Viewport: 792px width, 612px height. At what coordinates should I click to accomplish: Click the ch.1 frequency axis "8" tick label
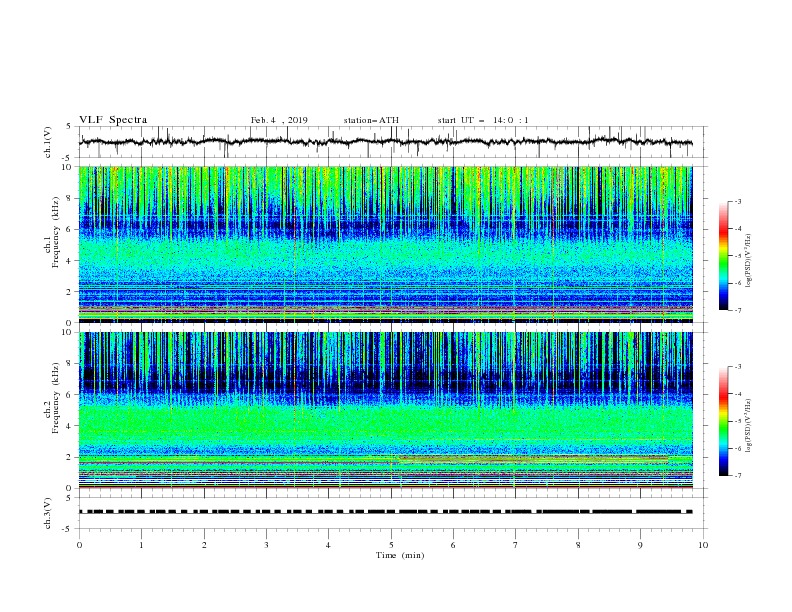tap(71, 198)
